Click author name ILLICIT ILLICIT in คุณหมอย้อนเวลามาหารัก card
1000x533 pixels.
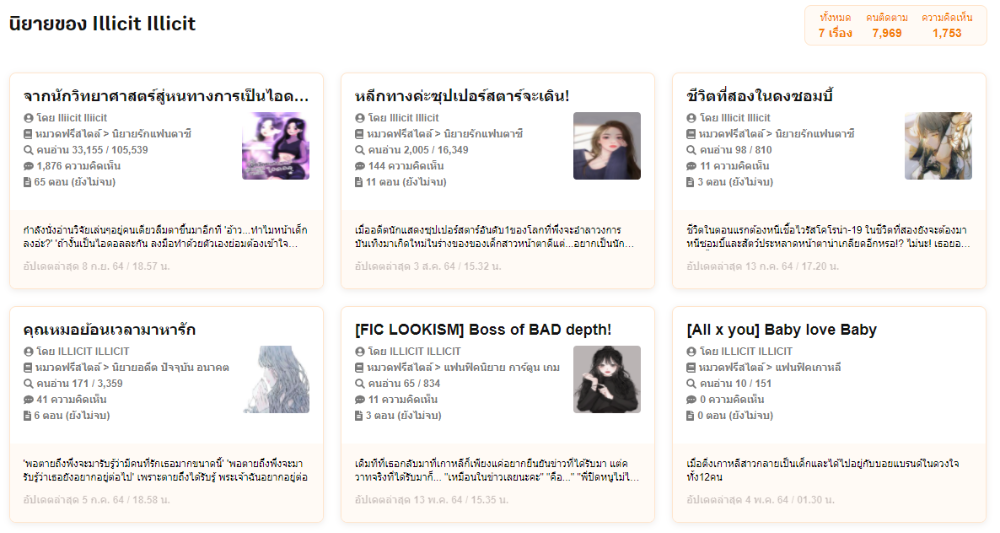pos(94,351)
